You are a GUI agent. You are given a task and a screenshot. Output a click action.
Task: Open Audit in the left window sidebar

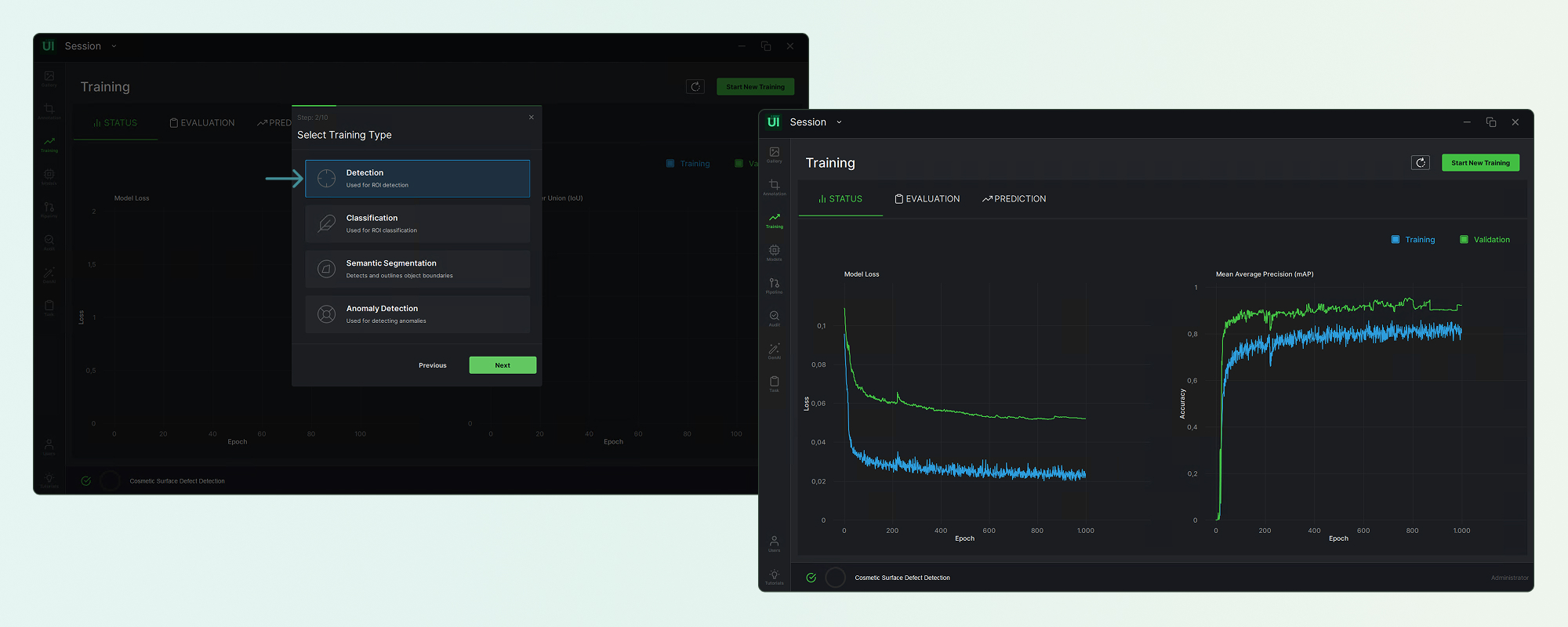(x=49, y=242)
